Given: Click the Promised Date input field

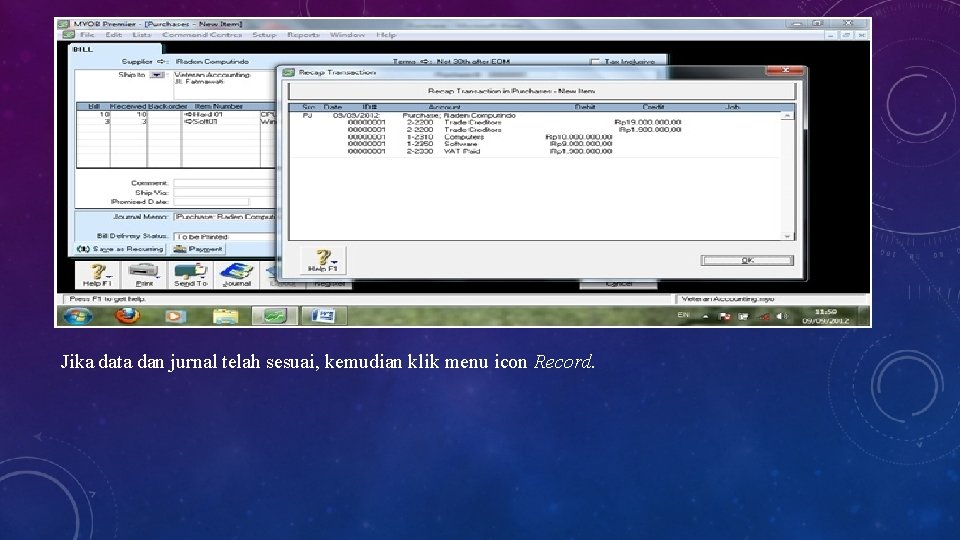Looking at the screenshot, I should tap(211, 201).
